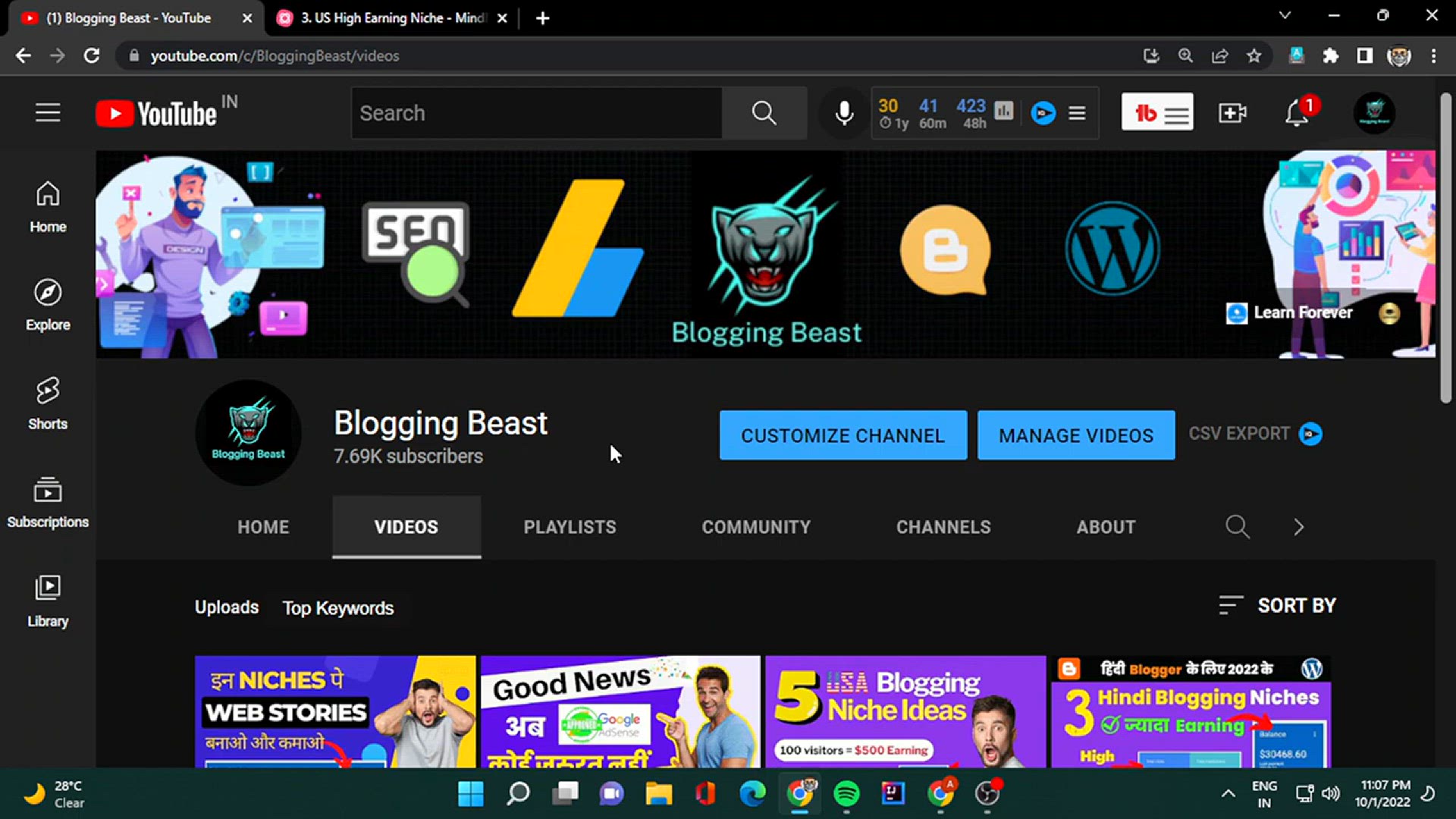Switch to the COMMUNITY tab

756,527
